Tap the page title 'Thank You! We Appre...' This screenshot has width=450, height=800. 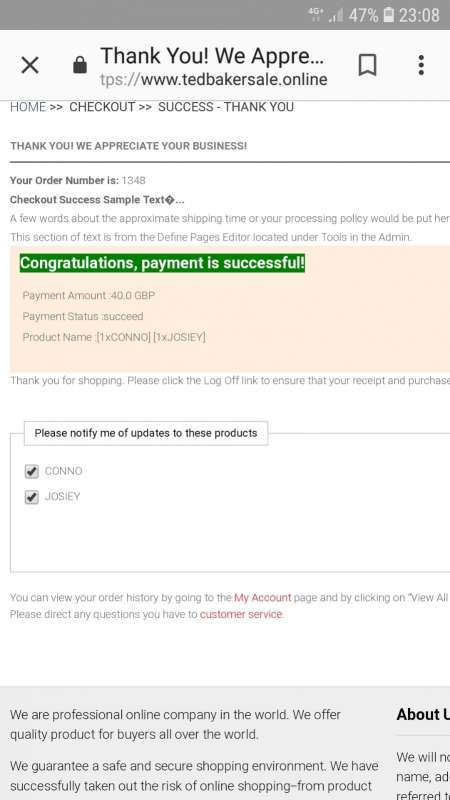[x=212, y=56]
